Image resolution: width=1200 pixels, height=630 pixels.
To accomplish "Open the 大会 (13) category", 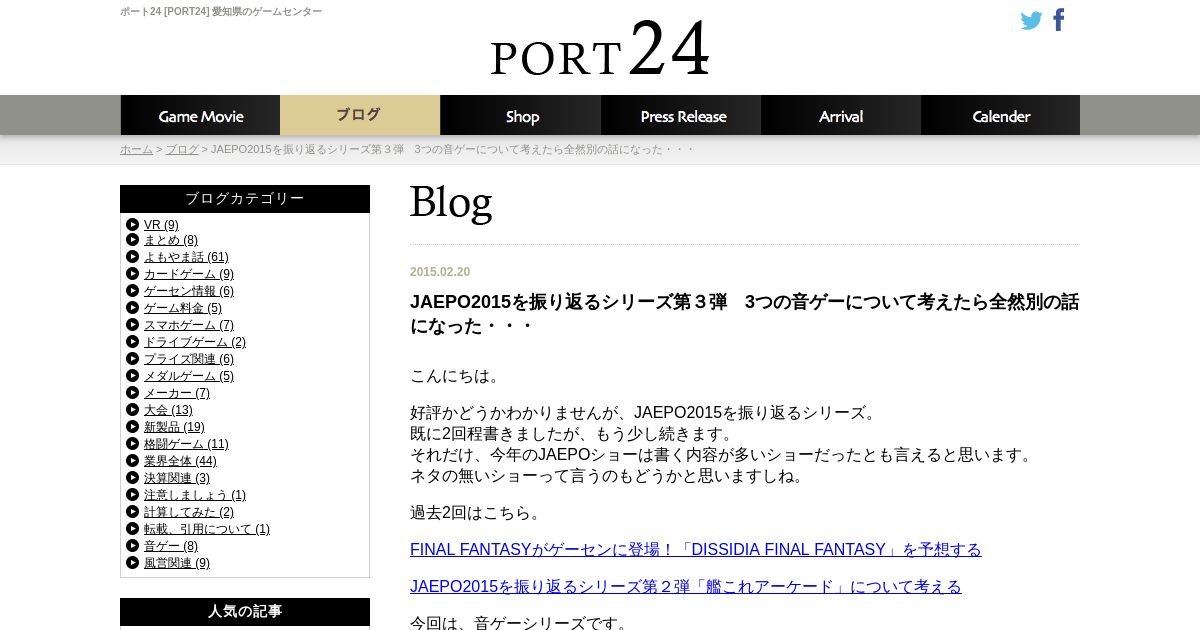I will point(168,410).
